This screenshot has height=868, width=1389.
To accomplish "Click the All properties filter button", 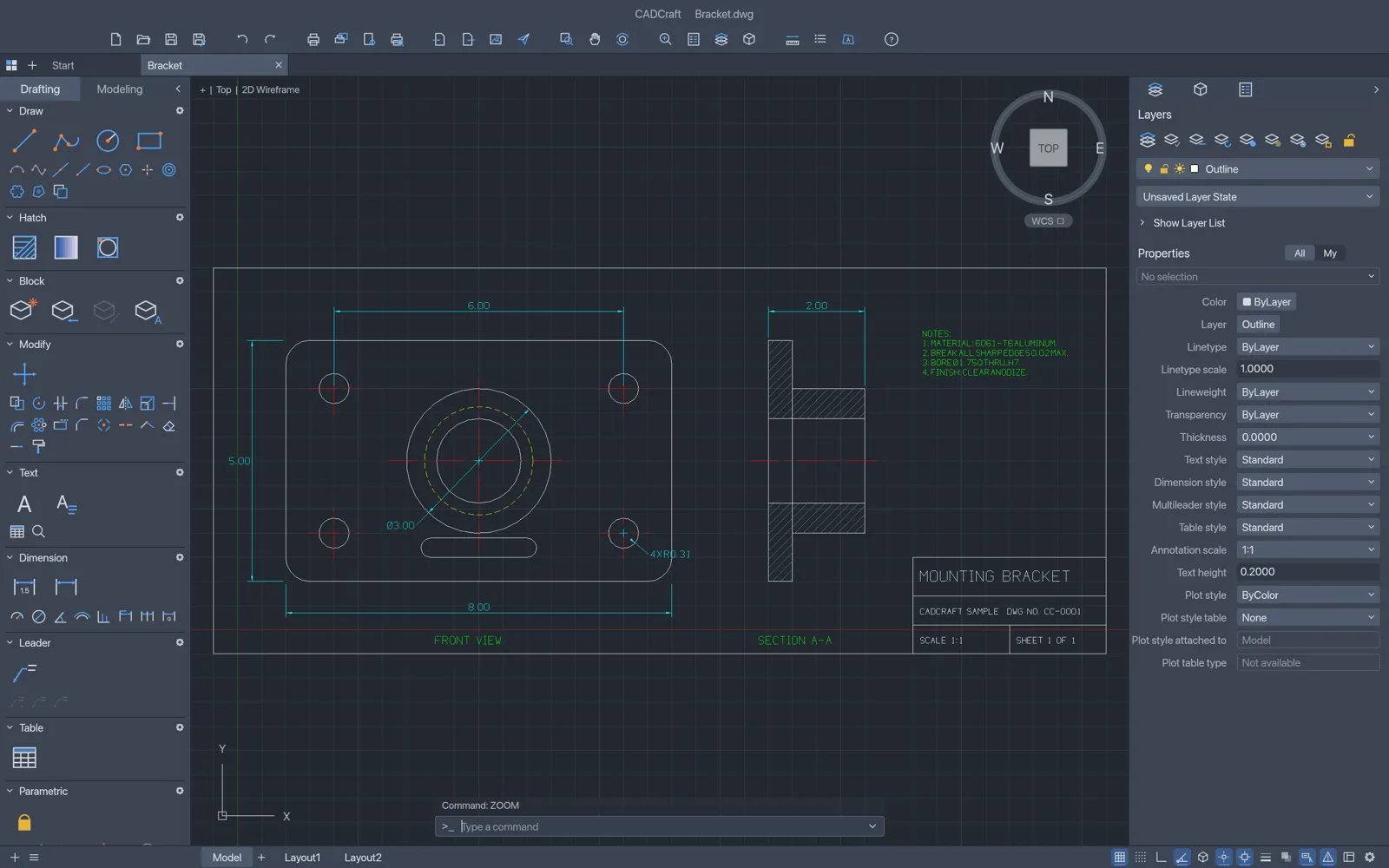I will tap(1300, 253).
